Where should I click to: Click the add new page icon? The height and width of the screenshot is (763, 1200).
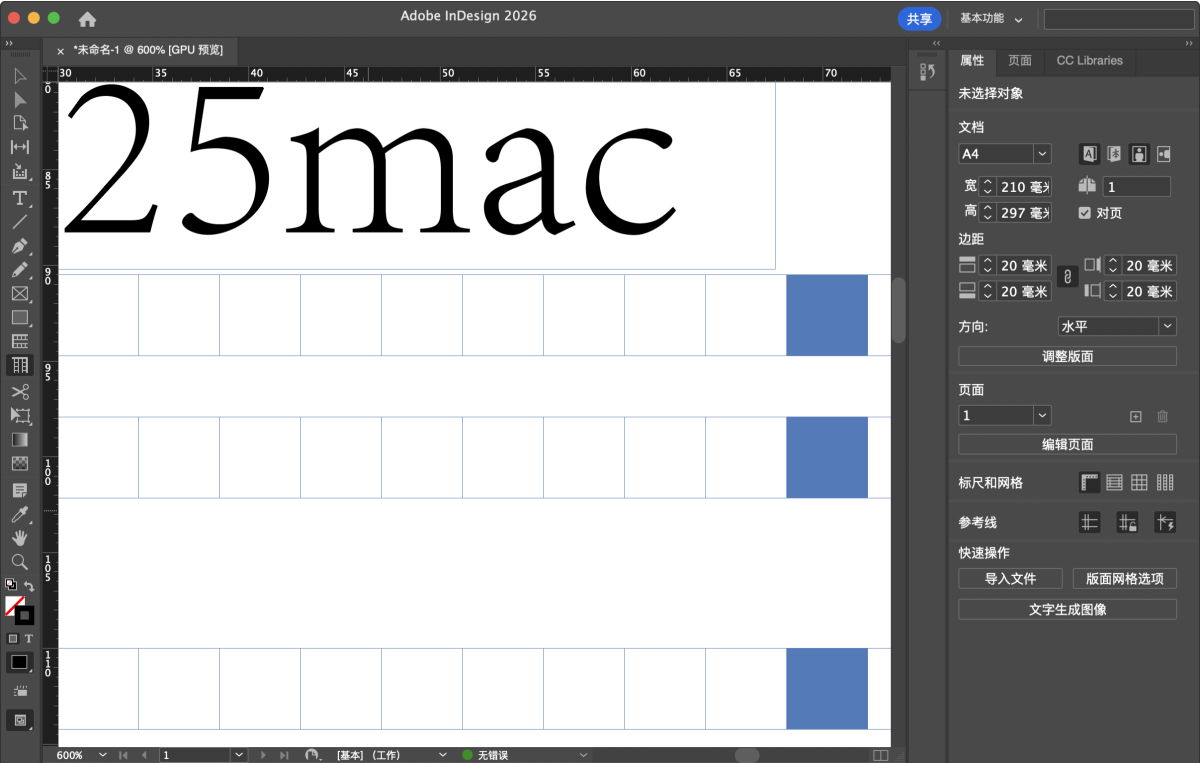tap(1135, 416)
